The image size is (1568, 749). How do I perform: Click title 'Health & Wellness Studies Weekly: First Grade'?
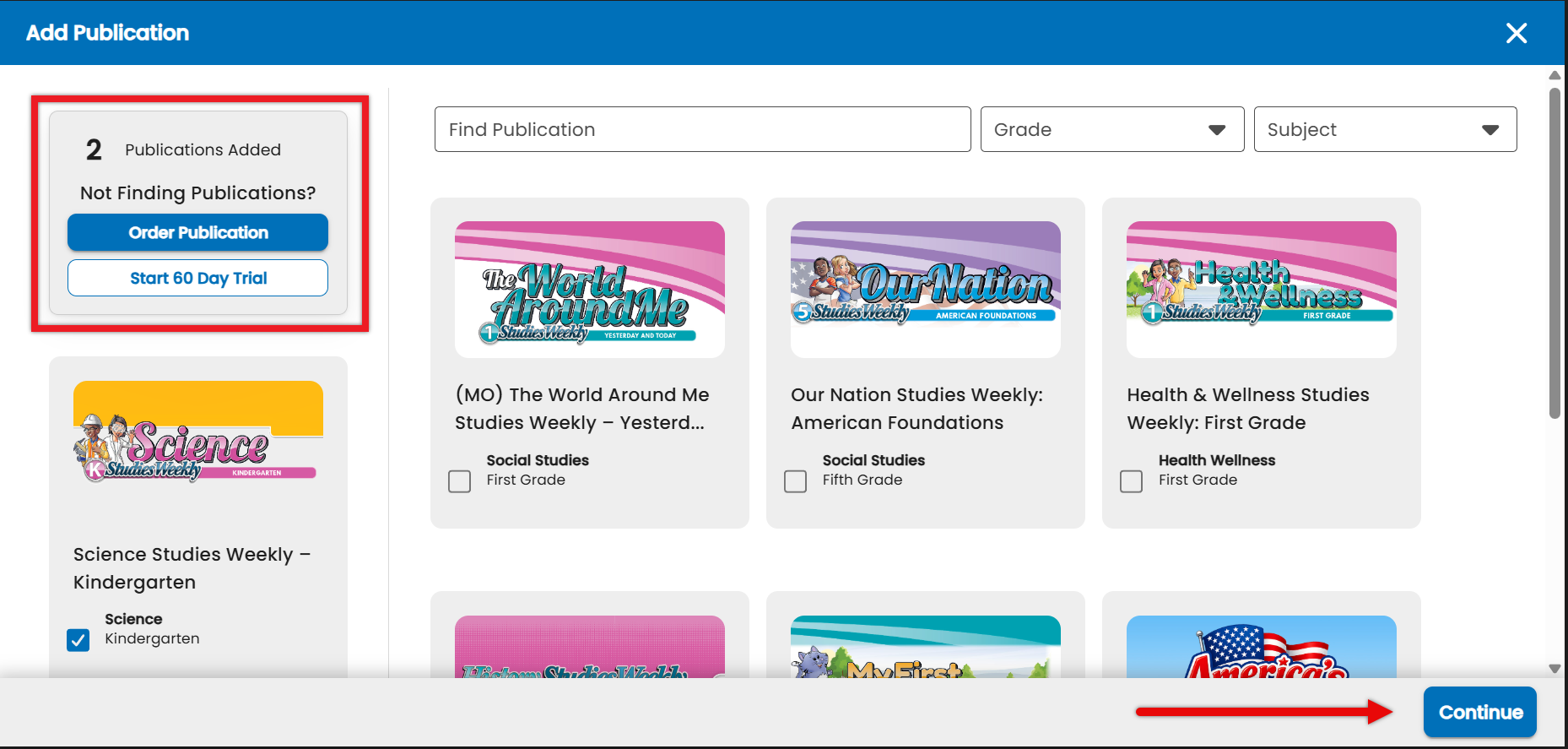pyautogui.click(x=1248, y=409)
